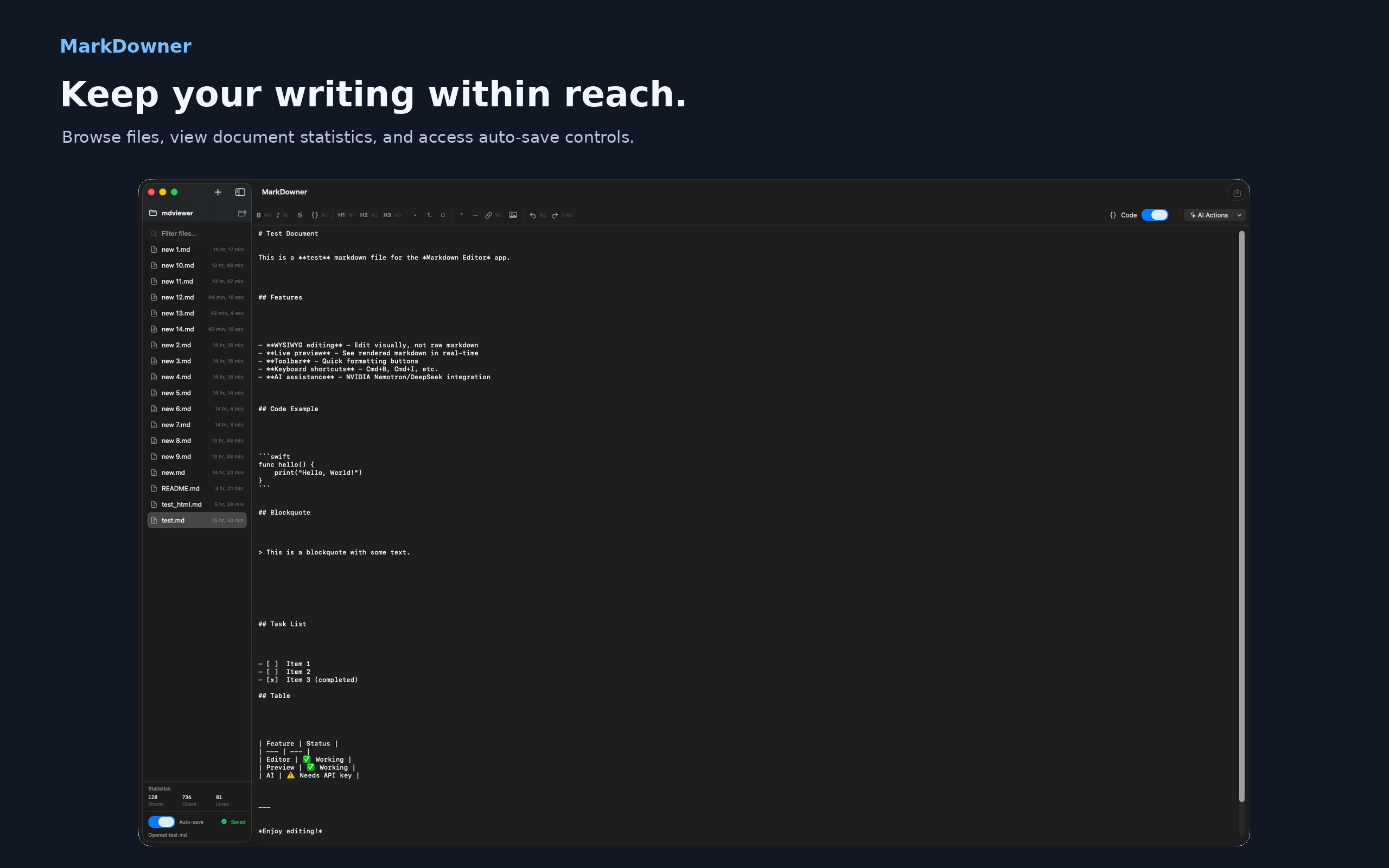The image size is (1389, 868).
Task: Click the '128 Words' statistic
Action: click(x=156, y=801)
